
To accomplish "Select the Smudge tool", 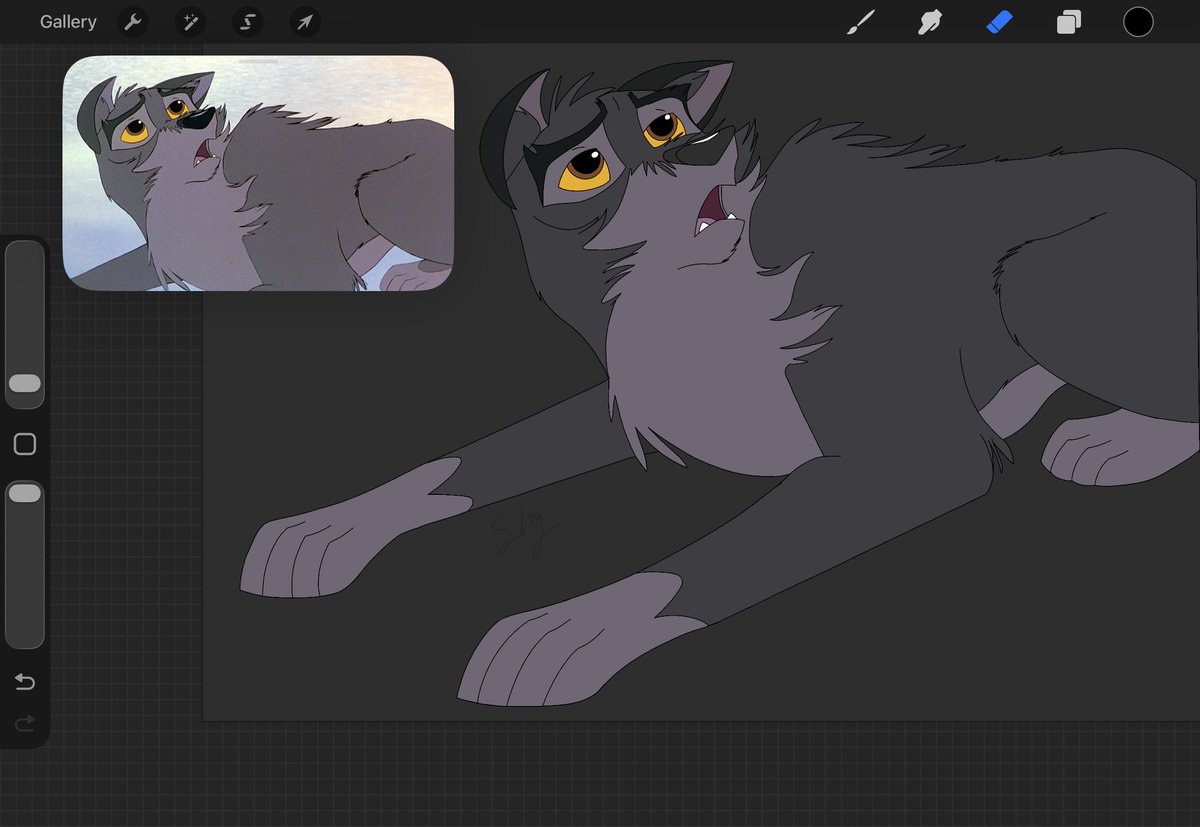I will pos(930,22).
